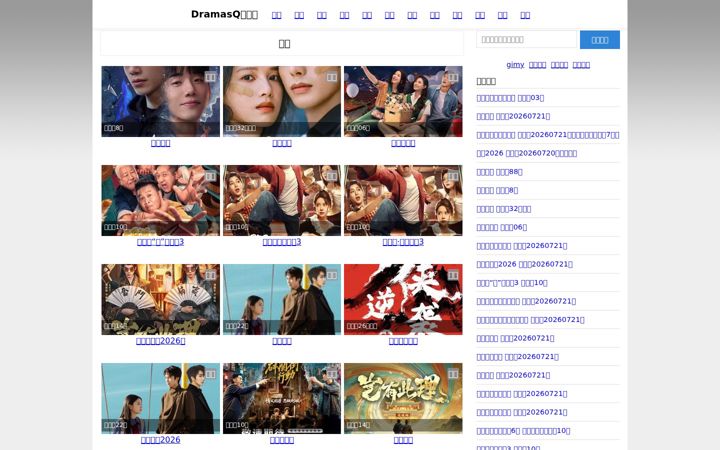Open the title link under bandaged-face poster

pos(282,143)
